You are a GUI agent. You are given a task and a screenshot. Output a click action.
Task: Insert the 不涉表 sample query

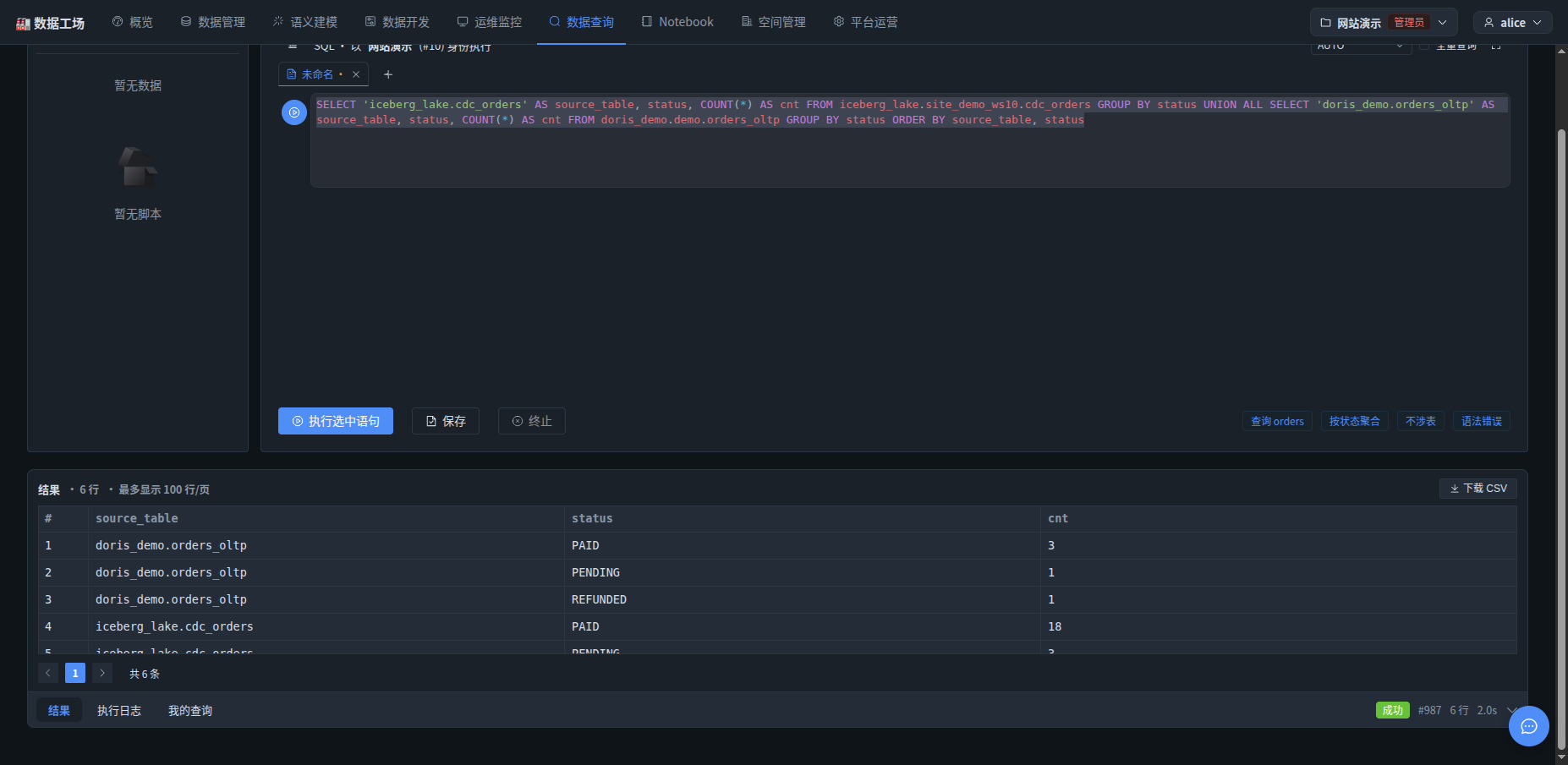(1421, 421)
